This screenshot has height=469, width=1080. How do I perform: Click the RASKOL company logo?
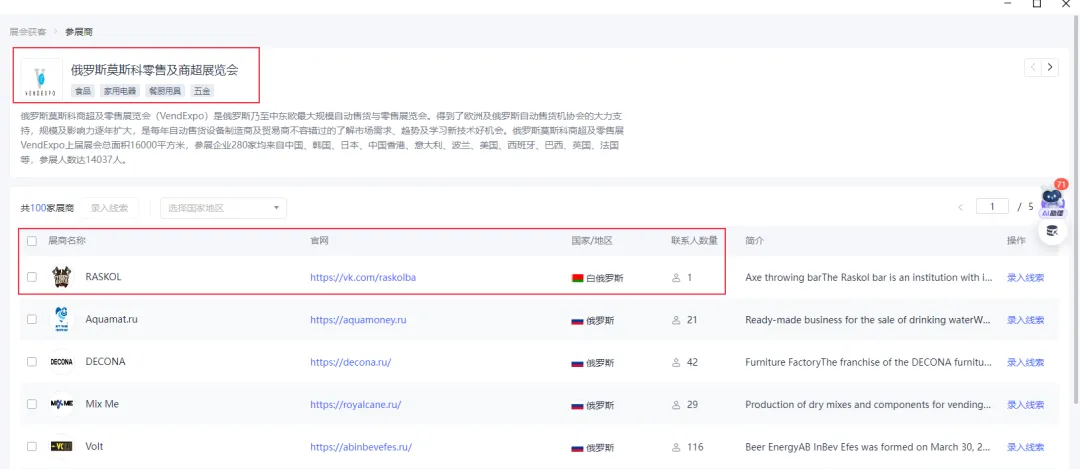pos(61,277)
